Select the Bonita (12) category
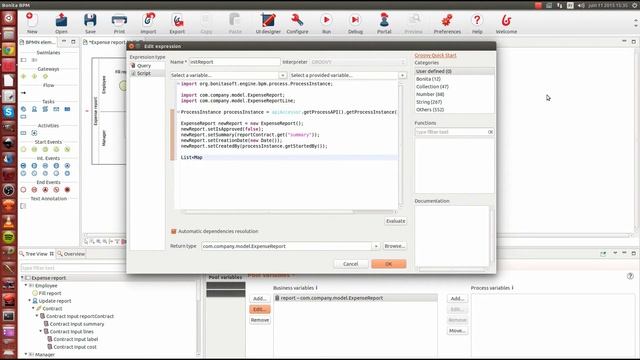 click(454, 79)
